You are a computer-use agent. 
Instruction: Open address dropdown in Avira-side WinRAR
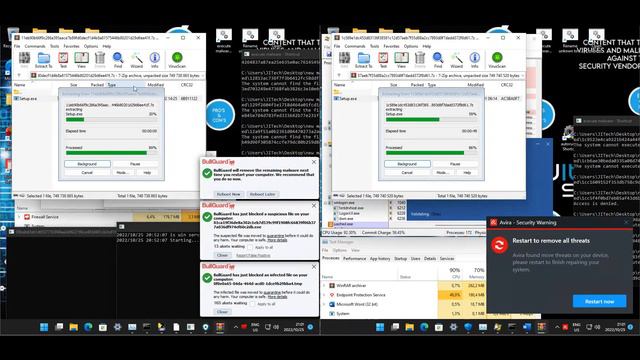point(522,76)
